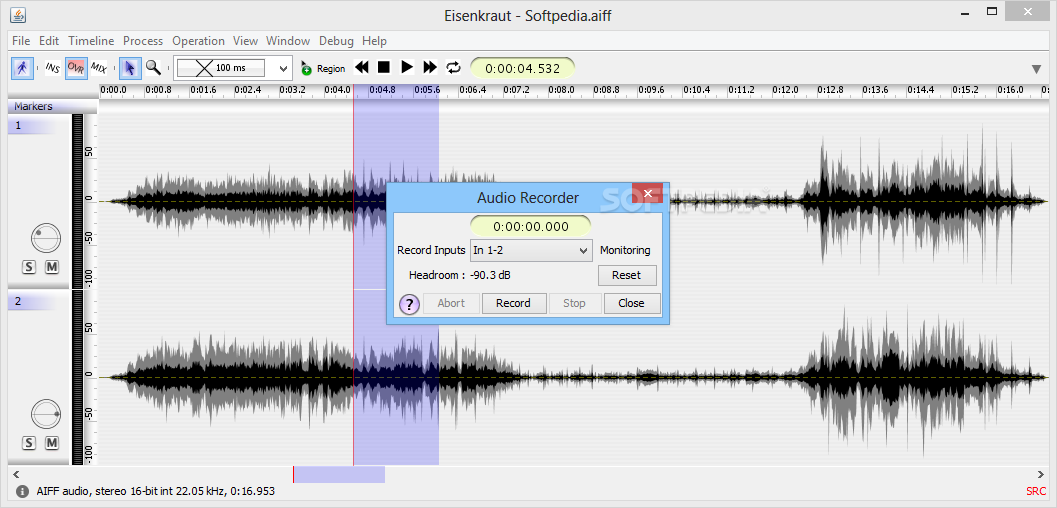Solo channel 1 with S button

pos(28,267)
